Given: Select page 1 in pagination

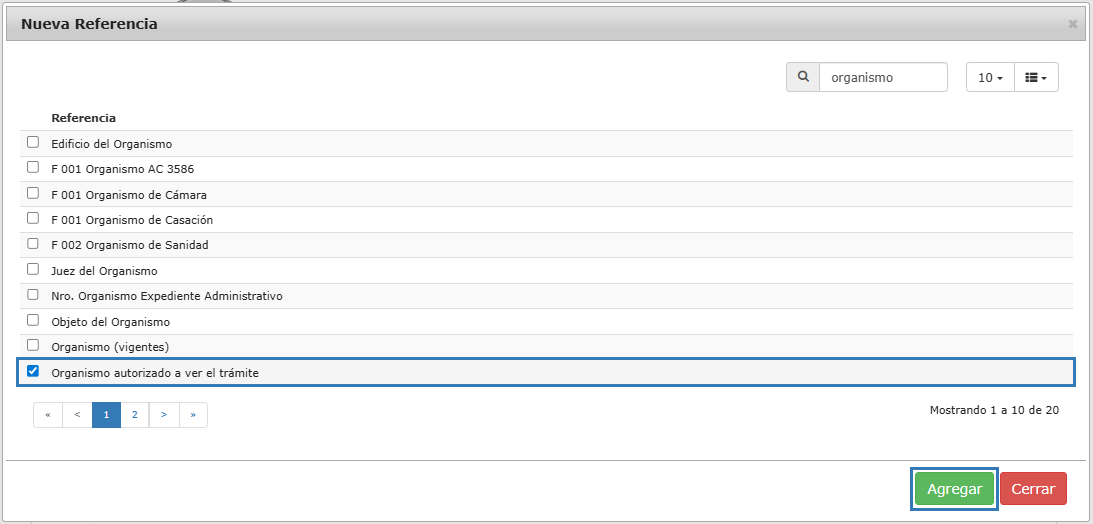Looking at the screenshot, I should click(106, 415).
